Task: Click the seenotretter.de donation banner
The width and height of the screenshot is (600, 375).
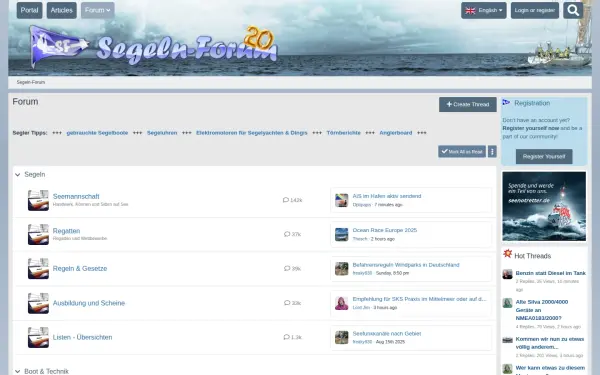Action: point(544,206)
